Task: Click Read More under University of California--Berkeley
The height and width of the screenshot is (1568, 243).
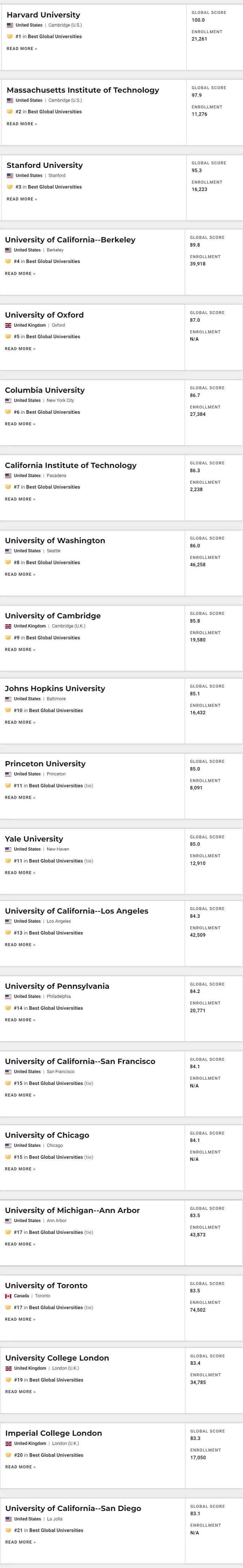Action: (x=20, y=274)
